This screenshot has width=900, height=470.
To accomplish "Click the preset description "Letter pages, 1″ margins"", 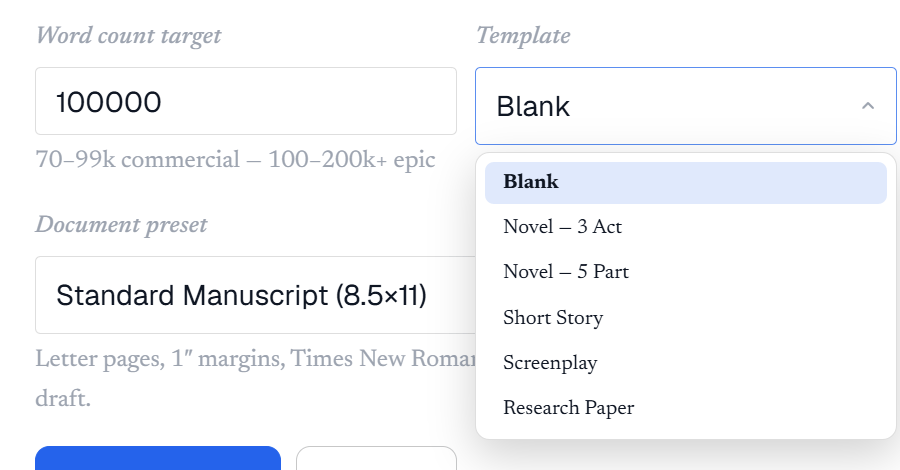I will 160,359.
